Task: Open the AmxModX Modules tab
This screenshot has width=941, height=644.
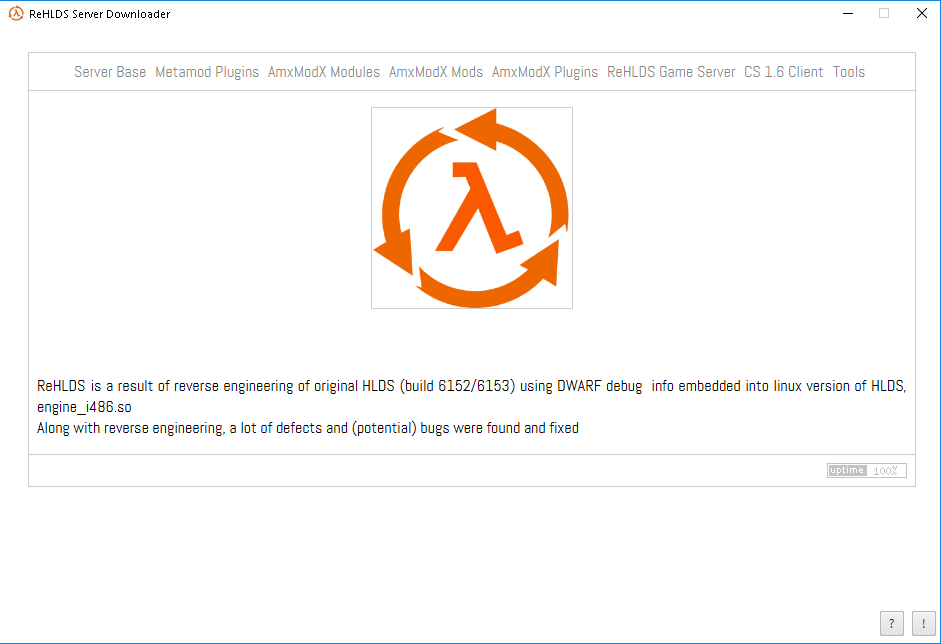Action: click(x=324, y=72)
